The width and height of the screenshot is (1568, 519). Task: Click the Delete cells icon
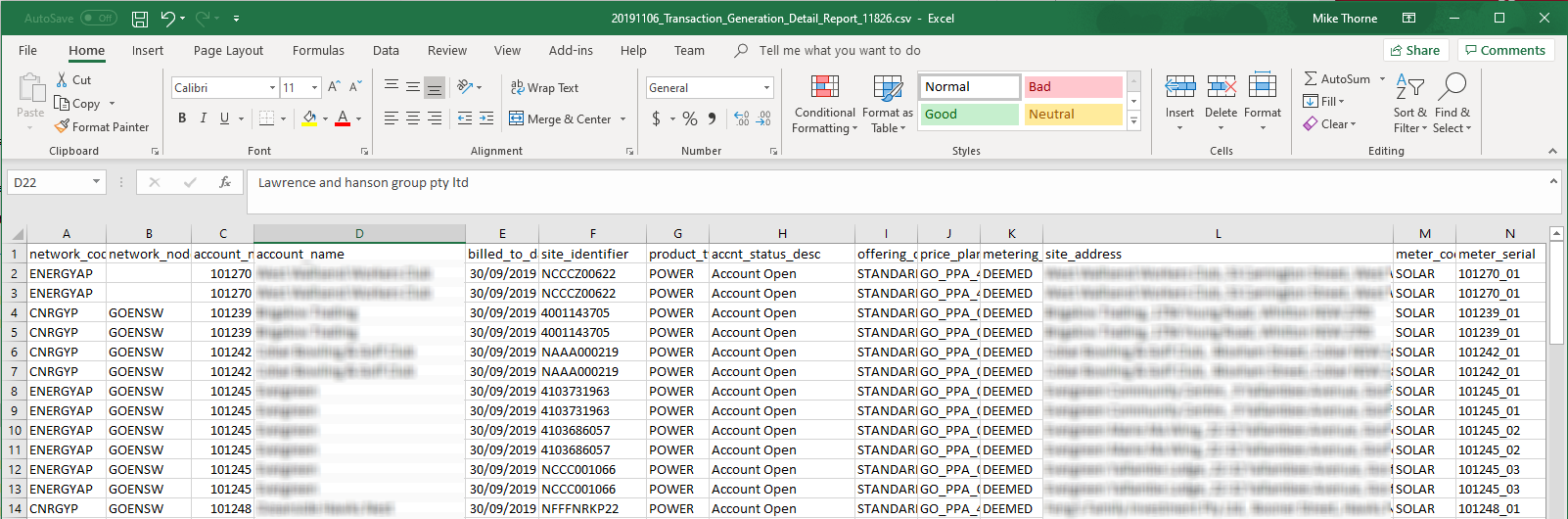click(1221, 87)
